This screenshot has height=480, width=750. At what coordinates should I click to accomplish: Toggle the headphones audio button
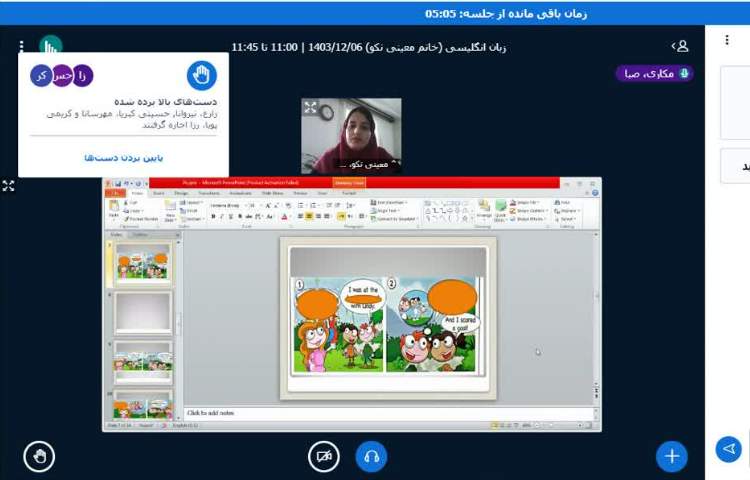click(371, 456)
